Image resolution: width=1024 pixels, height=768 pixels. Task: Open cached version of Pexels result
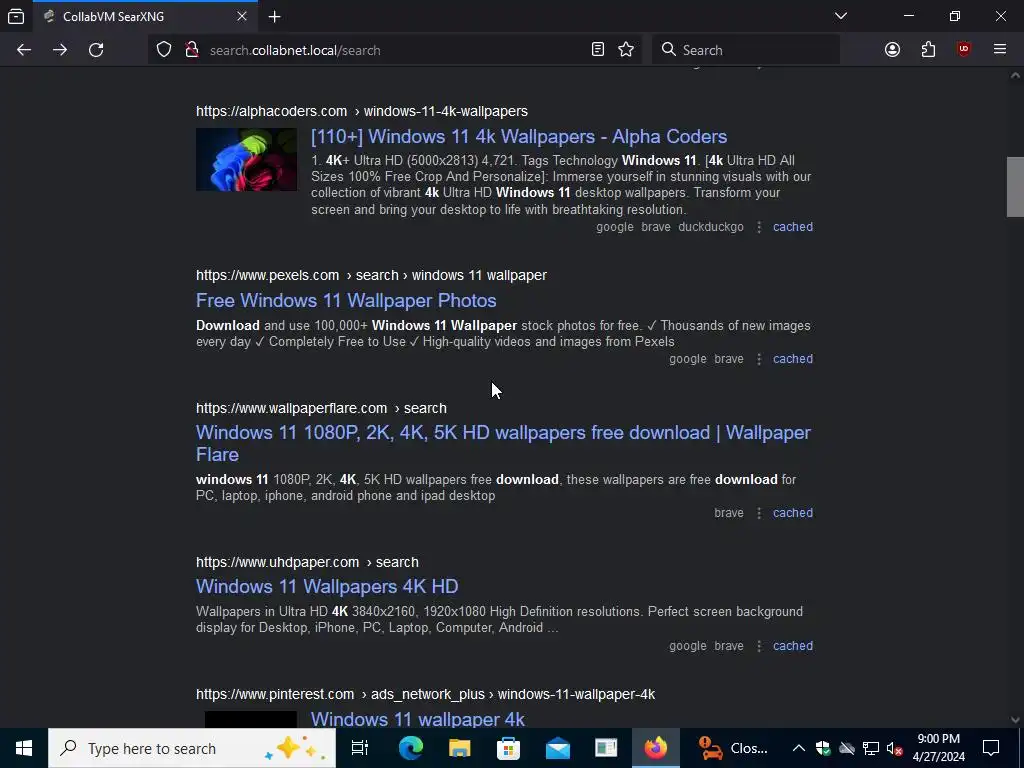pyautogui.click(x=793, y=359)
